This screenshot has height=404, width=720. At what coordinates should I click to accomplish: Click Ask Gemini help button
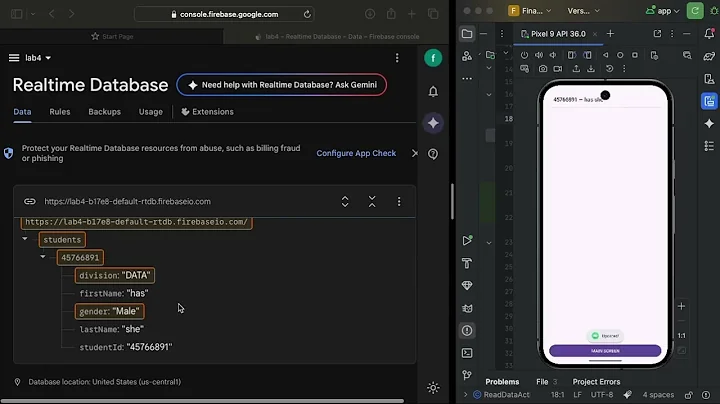point(281,85)
